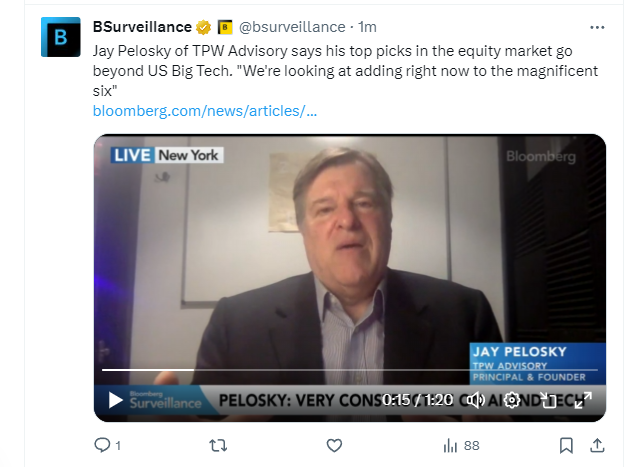629x467 pixels.
Task: Click the BSurveillance display name
Action: [141, 27]
